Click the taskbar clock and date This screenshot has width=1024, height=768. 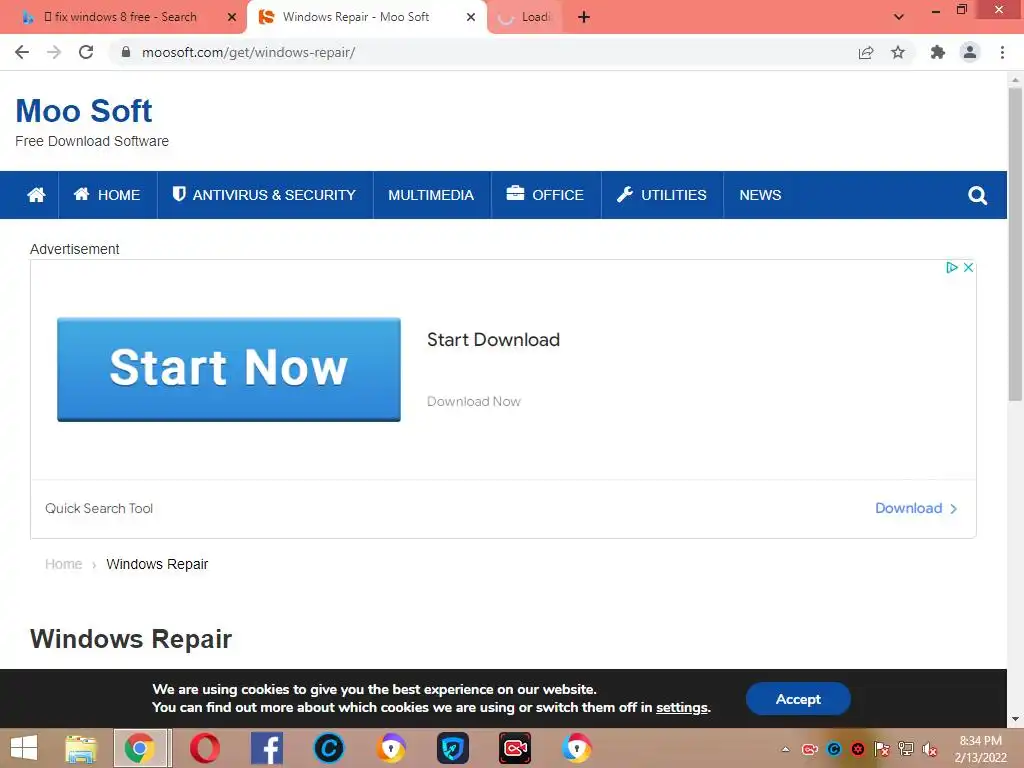pos(980,749)
